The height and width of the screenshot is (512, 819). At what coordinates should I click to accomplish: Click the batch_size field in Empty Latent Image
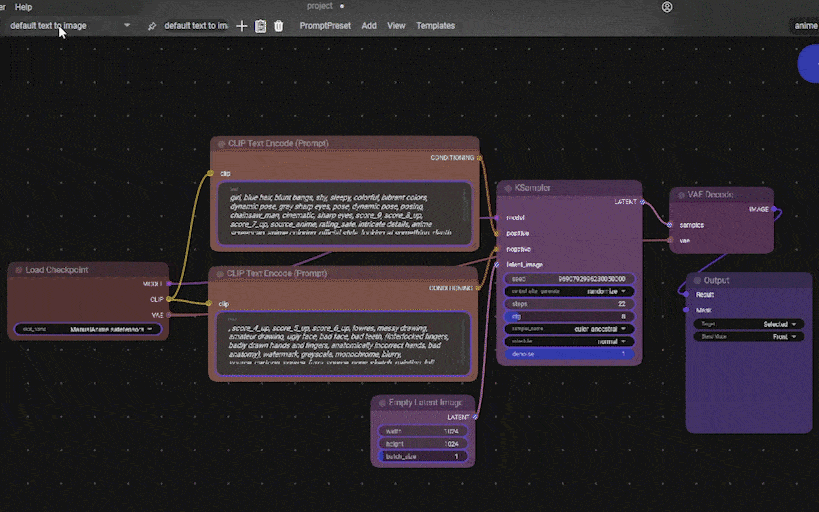pos(423,457)
